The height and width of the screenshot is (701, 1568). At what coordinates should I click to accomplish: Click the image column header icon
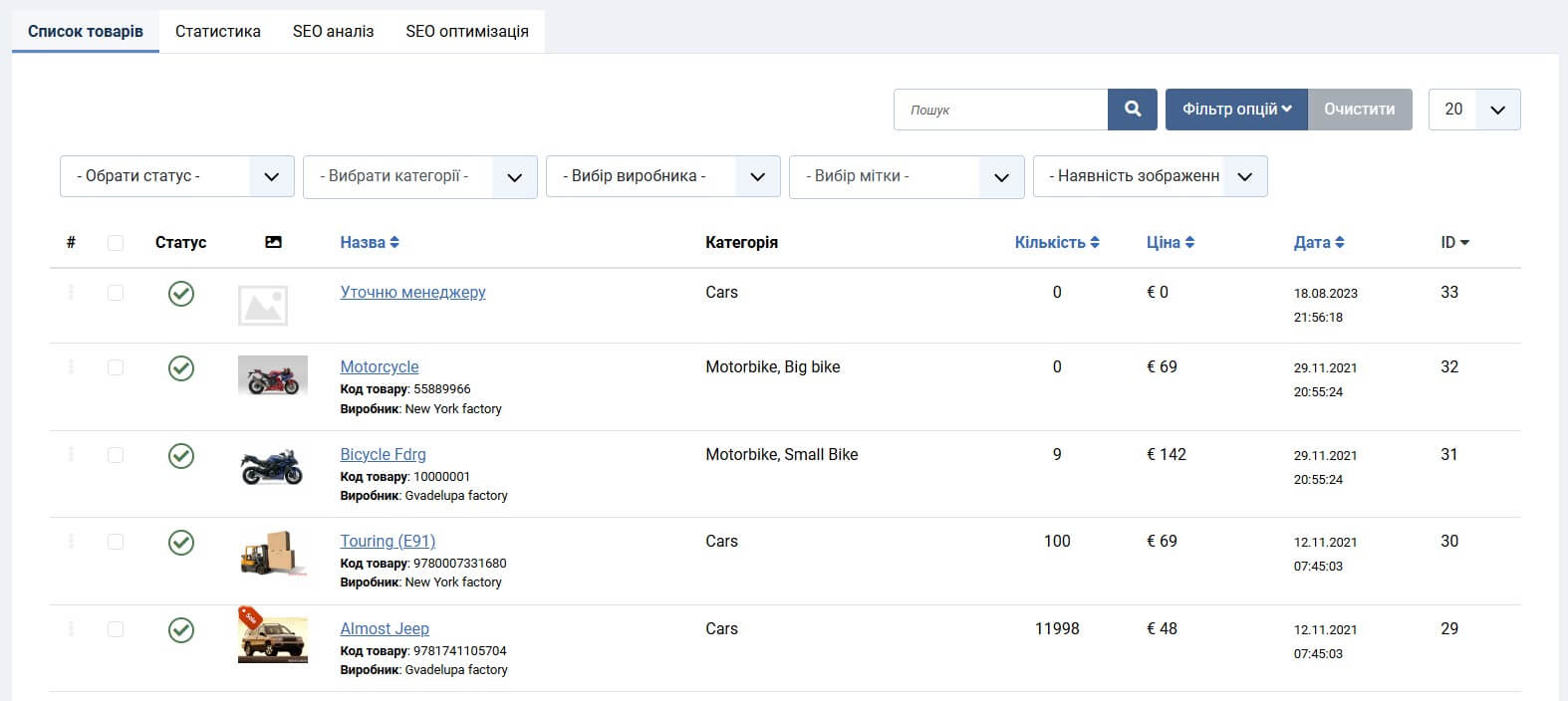(x=273, y=242)
